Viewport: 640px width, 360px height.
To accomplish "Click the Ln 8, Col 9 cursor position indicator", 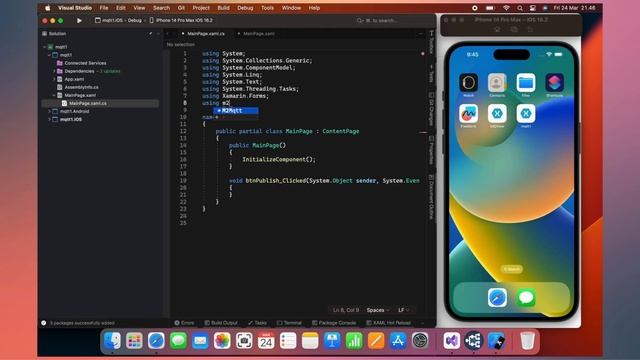I will coord(346,310).
